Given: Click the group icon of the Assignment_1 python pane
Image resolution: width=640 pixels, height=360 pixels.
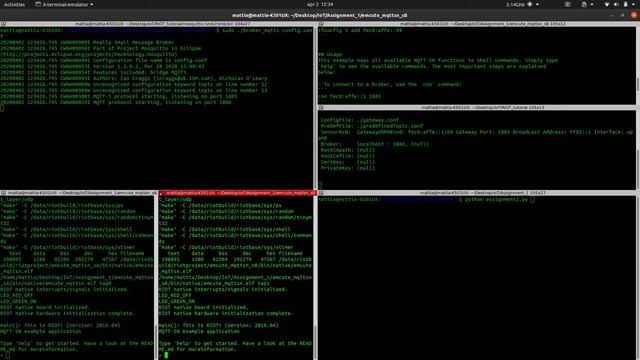Looking at the screenshot, I should [321, 193].
